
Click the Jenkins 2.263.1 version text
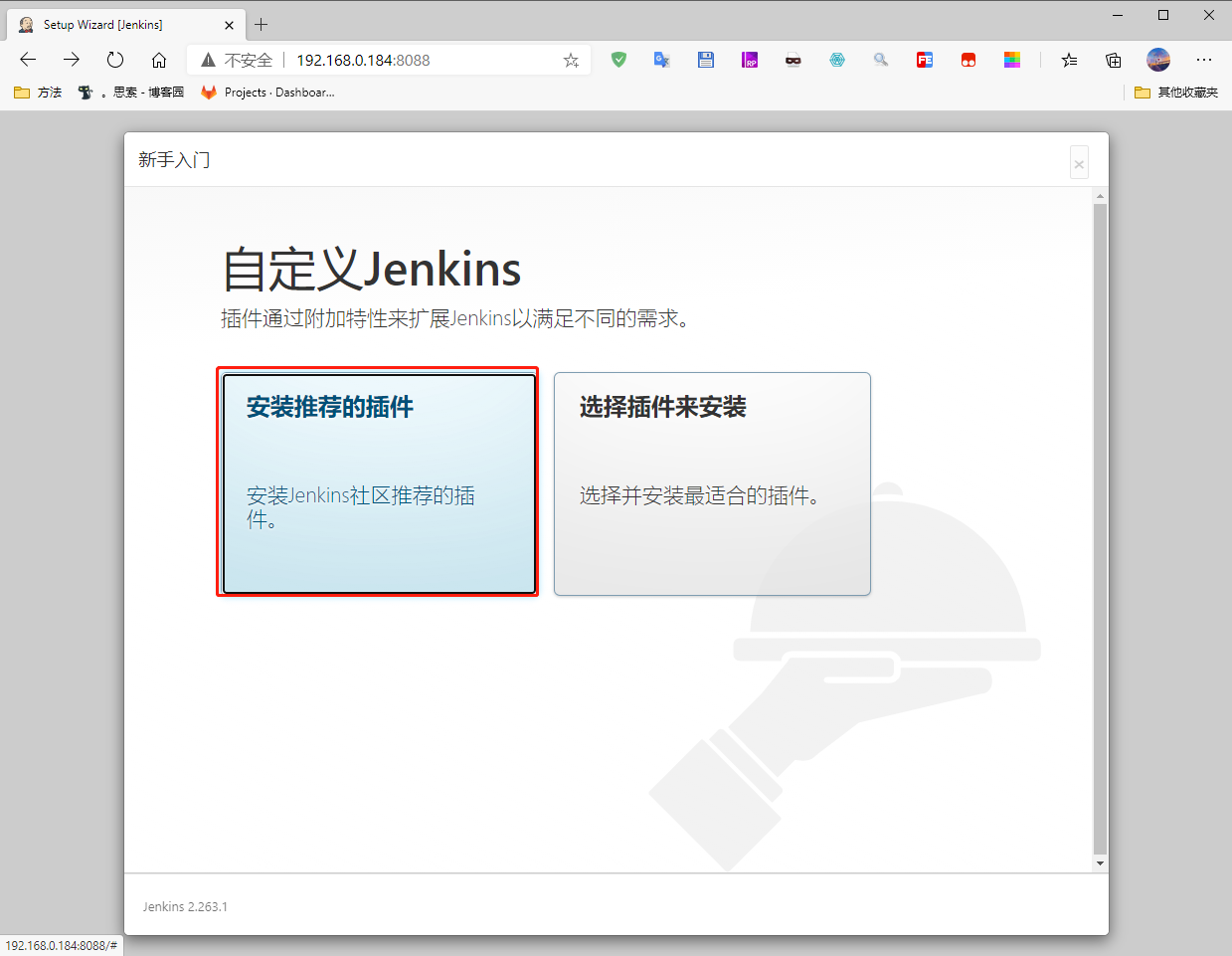click(x=185, y=906)
